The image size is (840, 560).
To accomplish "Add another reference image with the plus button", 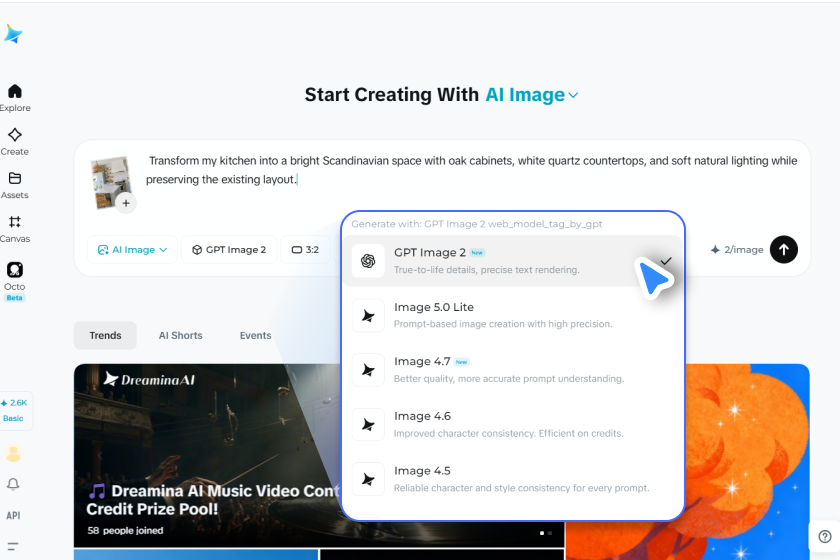I will (x=126, y=203).
